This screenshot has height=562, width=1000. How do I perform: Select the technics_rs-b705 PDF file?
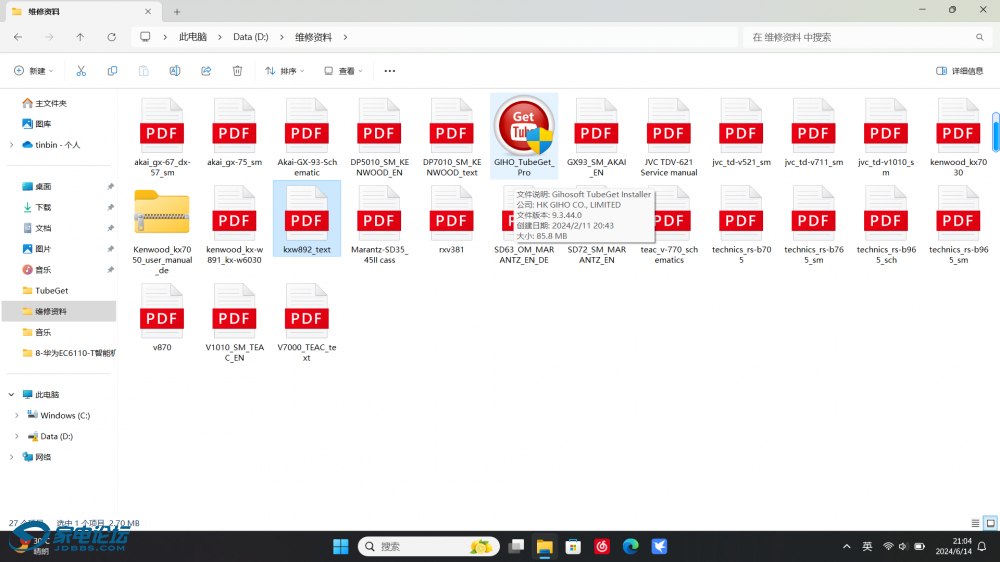pyautogui.click(x=741, y=224)
